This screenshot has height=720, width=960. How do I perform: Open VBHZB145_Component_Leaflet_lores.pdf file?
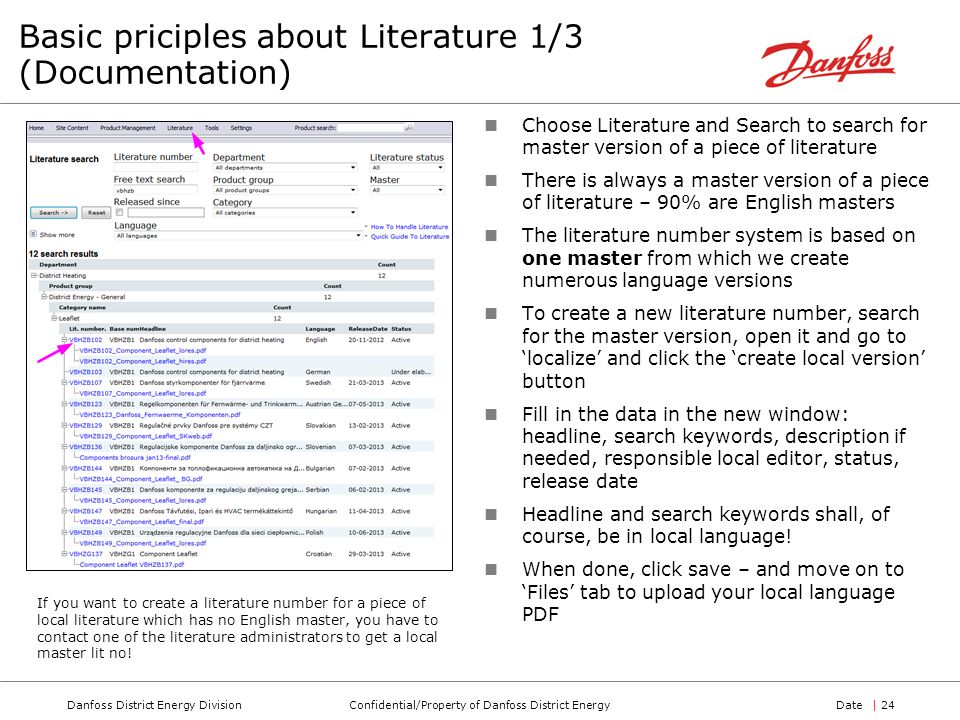pos(143,500)
